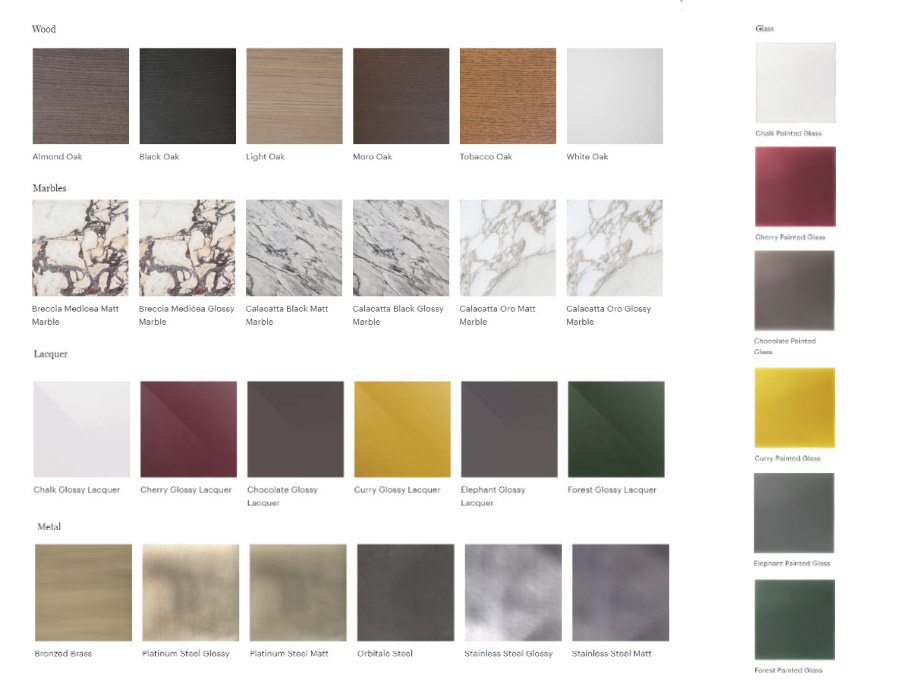This screenshot has width=900, height=688.
Task: Pick the Orbitale Steel metal swatch
Action: 405,592
